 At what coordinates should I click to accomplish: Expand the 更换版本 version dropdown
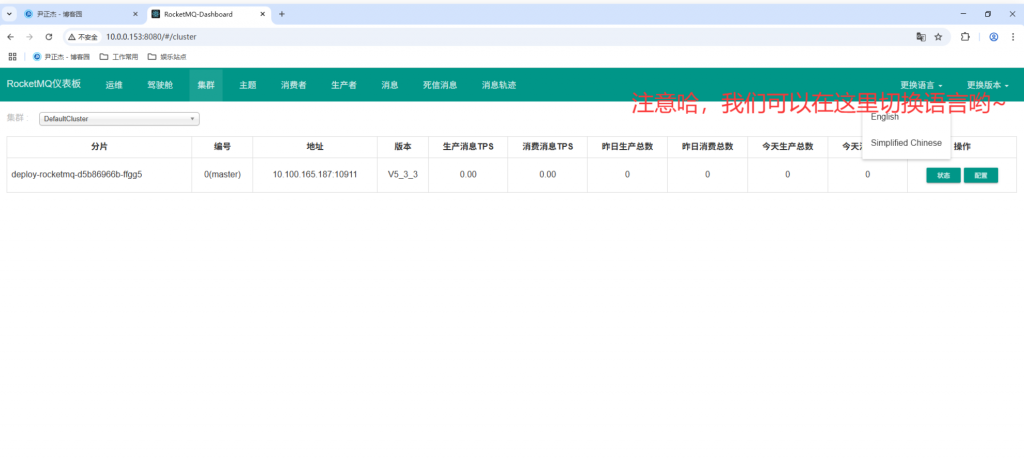(x=987, y=85)
